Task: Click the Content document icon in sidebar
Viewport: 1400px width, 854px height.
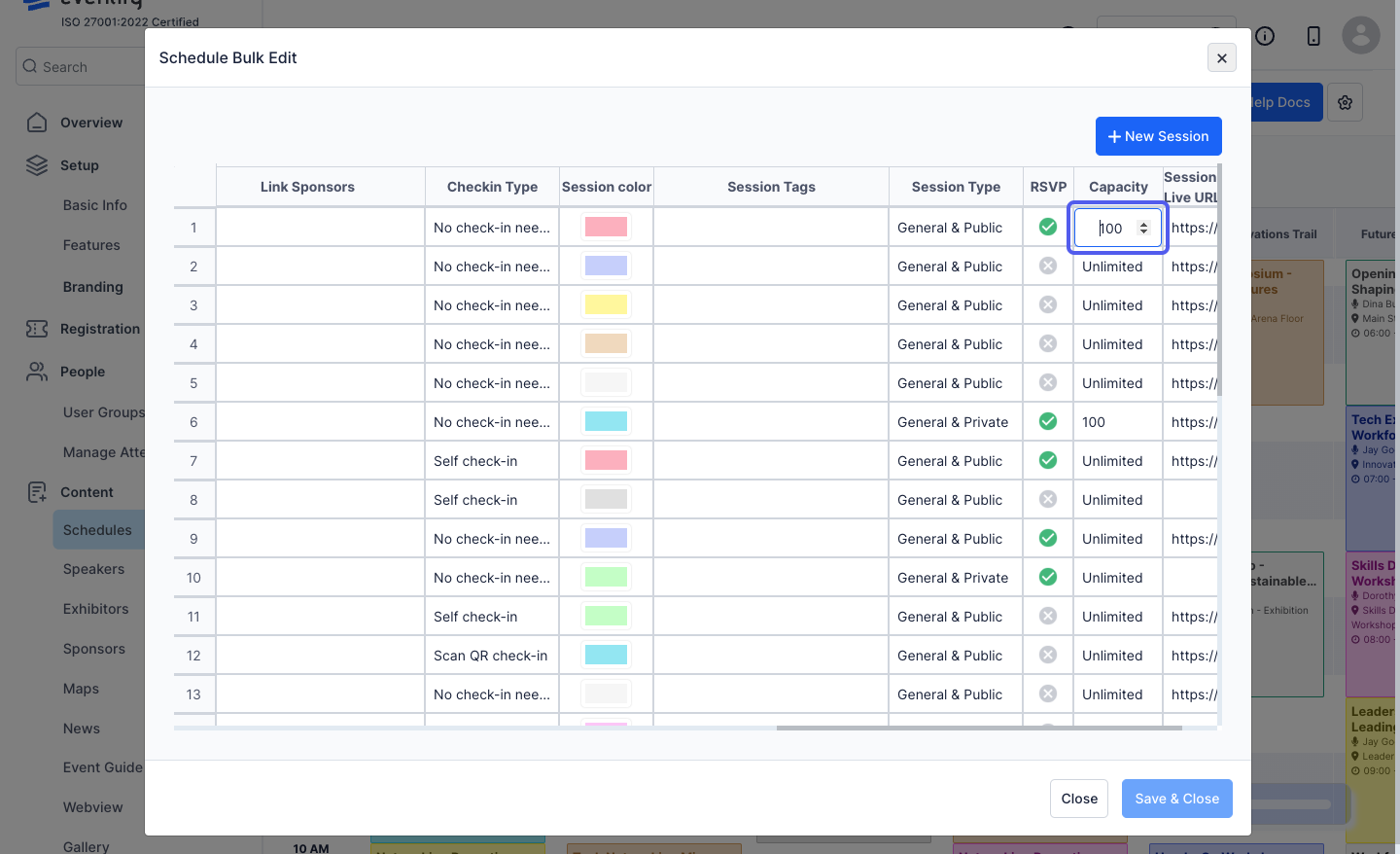Action: pyautogui.click(x=37, y=492)
